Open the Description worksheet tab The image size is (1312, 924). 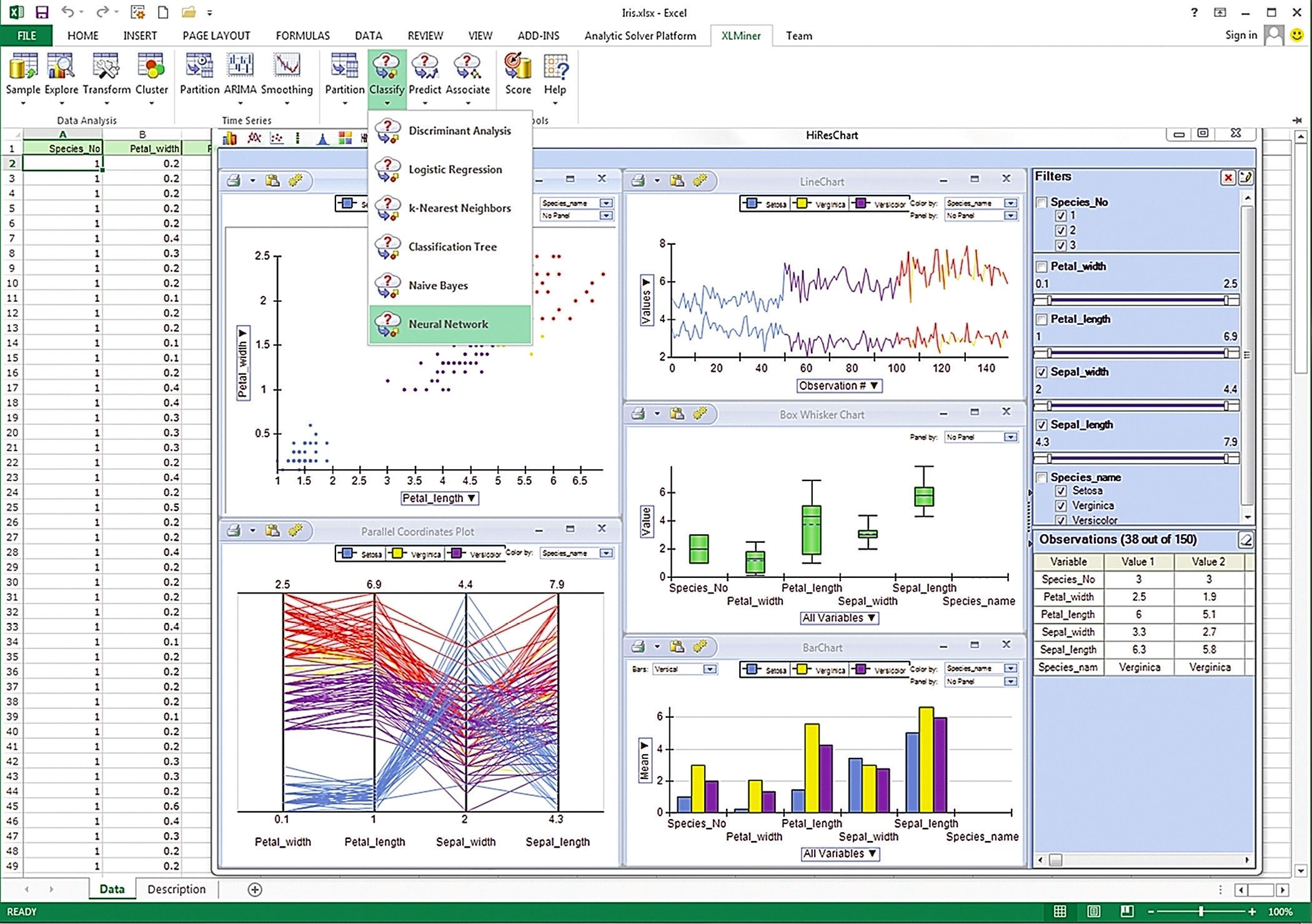[x=176, y=889]
